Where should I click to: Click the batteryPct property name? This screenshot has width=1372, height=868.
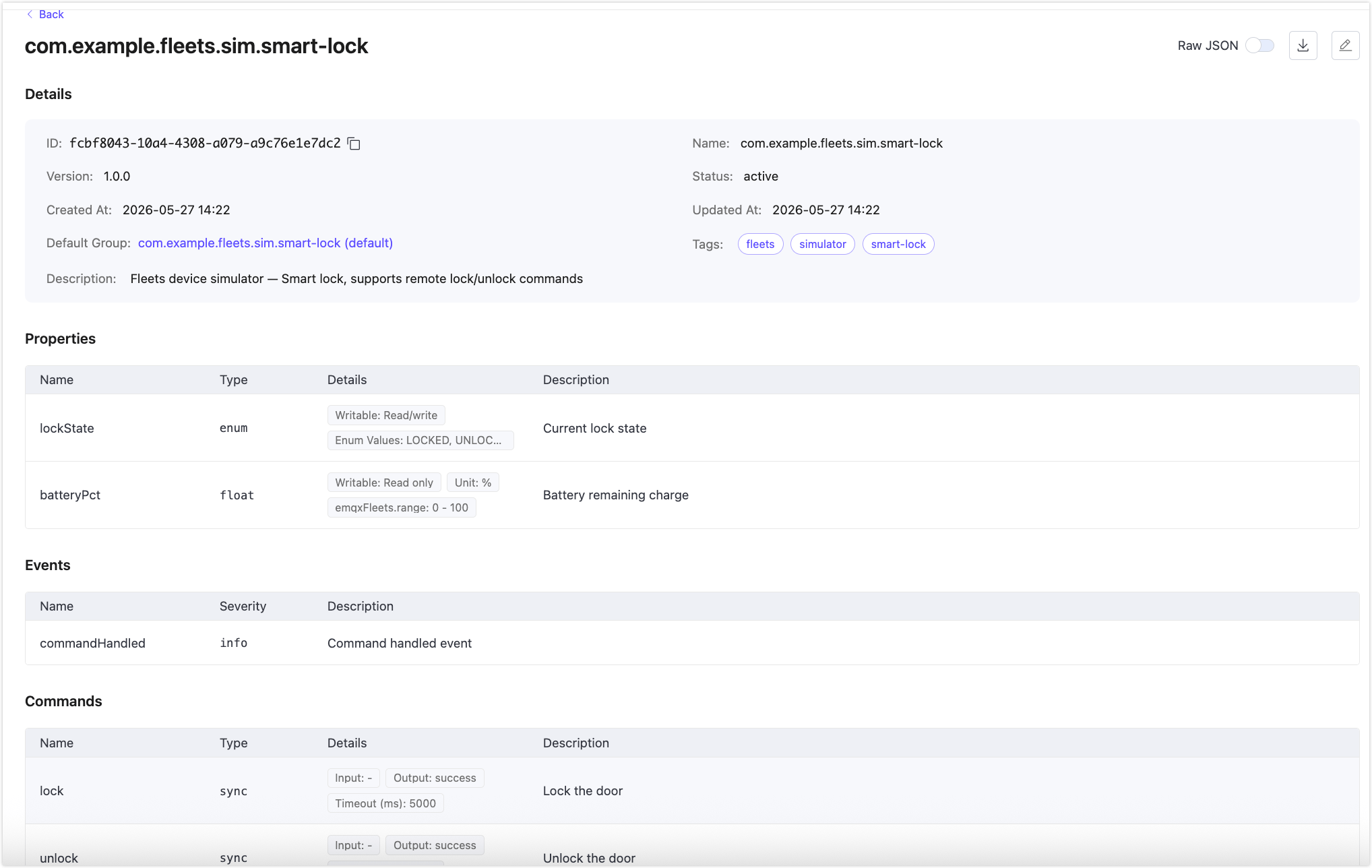click(x=70, y=495)
